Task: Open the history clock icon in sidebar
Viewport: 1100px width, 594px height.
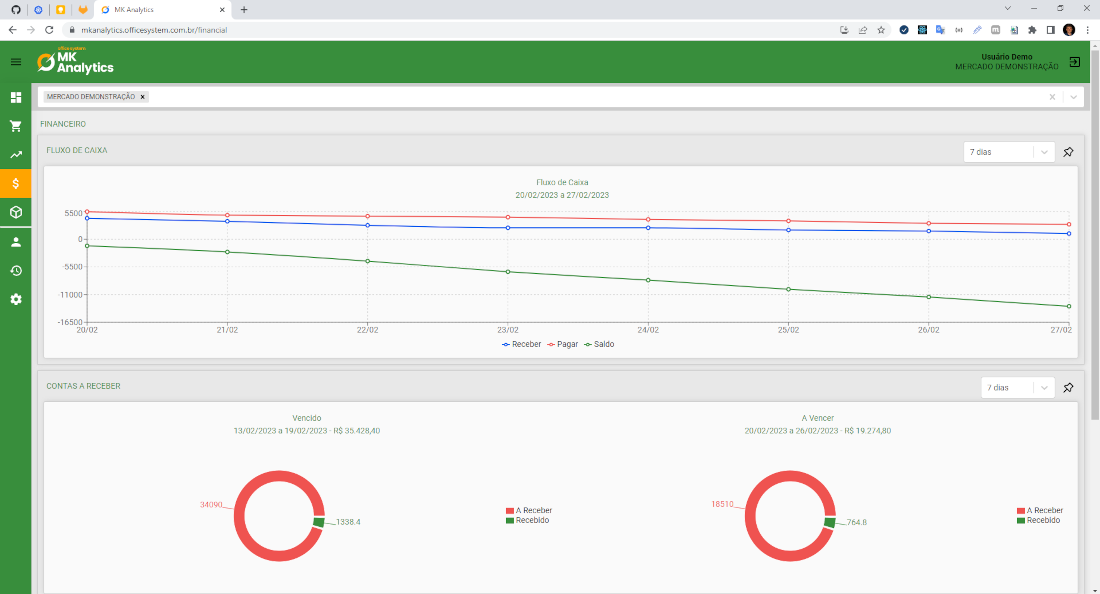Action: [x=14, y=270]
